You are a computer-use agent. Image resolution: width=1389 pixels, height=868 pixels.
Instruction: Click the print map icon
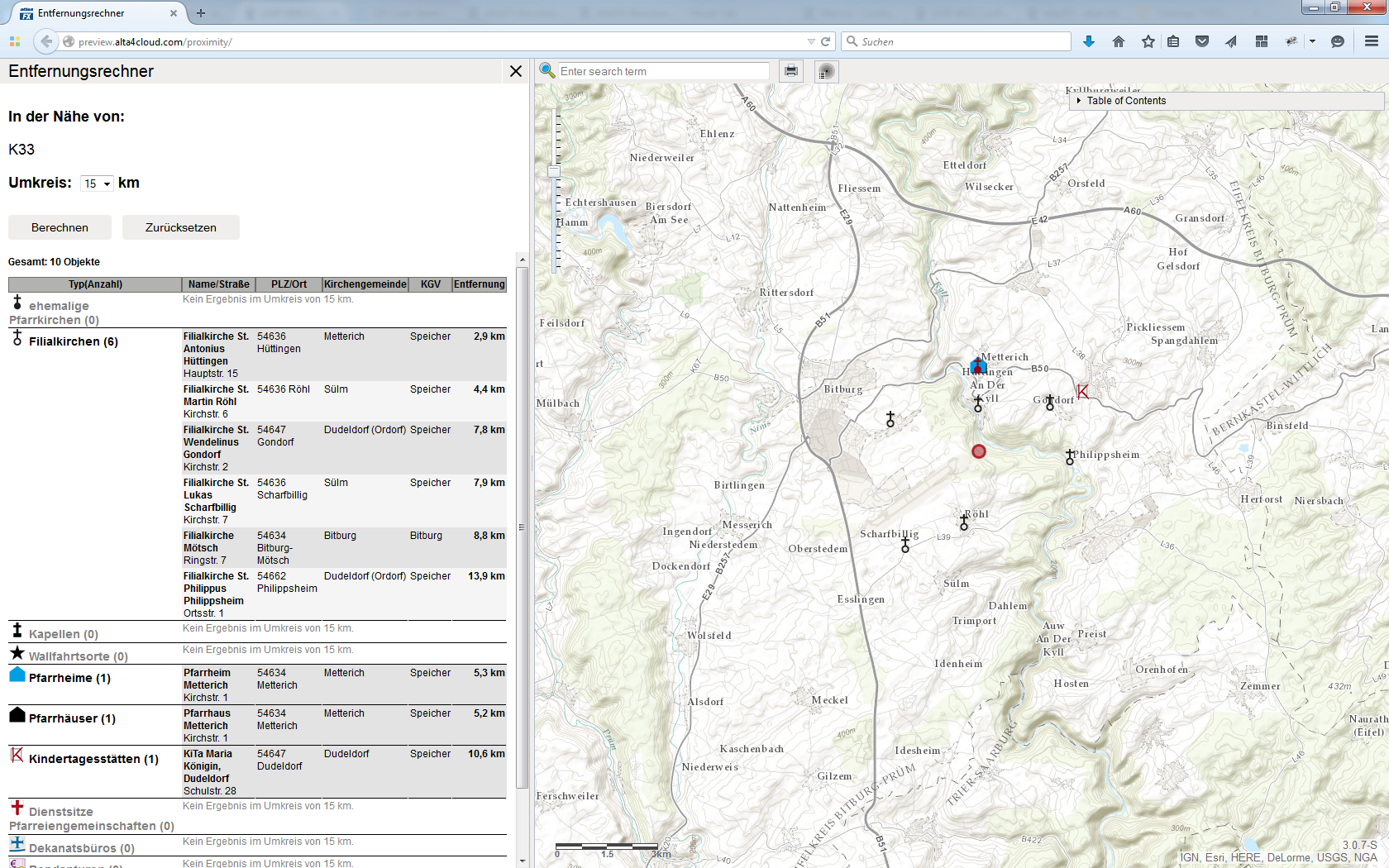click(791, 71)
